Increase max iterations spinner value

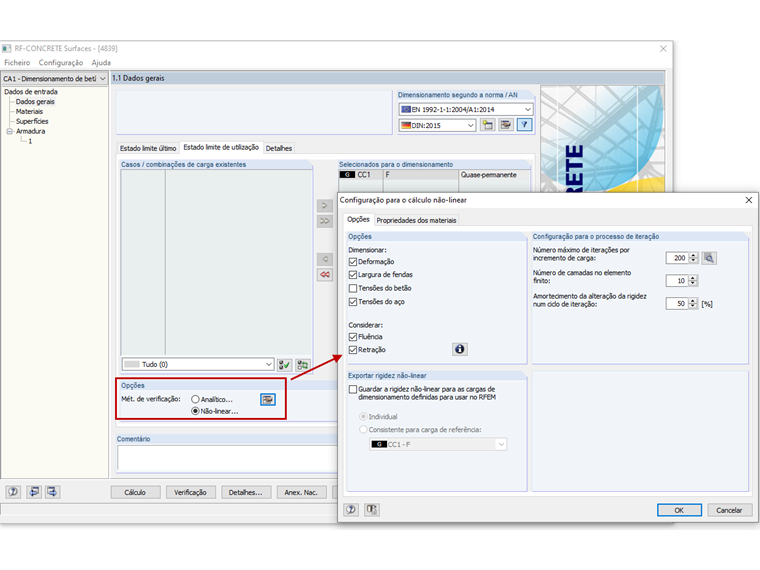tap(693, 255)
